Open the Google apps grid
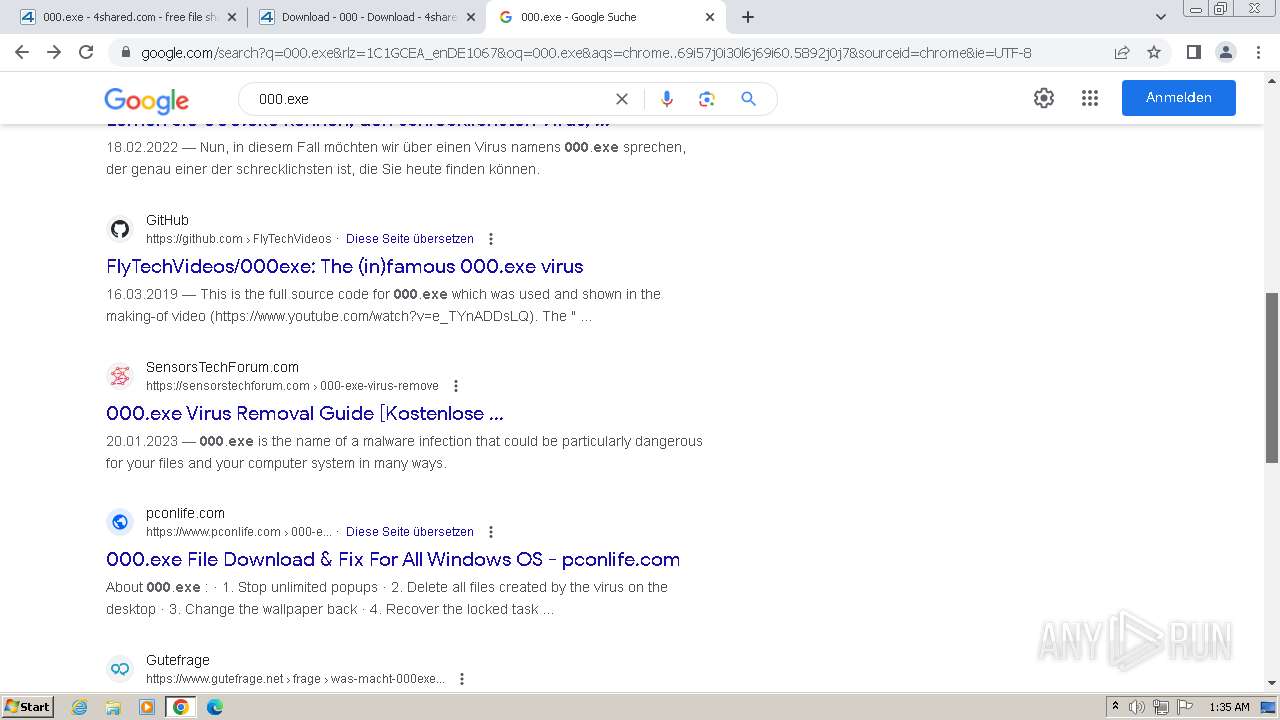Image resolution: width=1280 pixels, height=720 pixels. (1090, 98)
